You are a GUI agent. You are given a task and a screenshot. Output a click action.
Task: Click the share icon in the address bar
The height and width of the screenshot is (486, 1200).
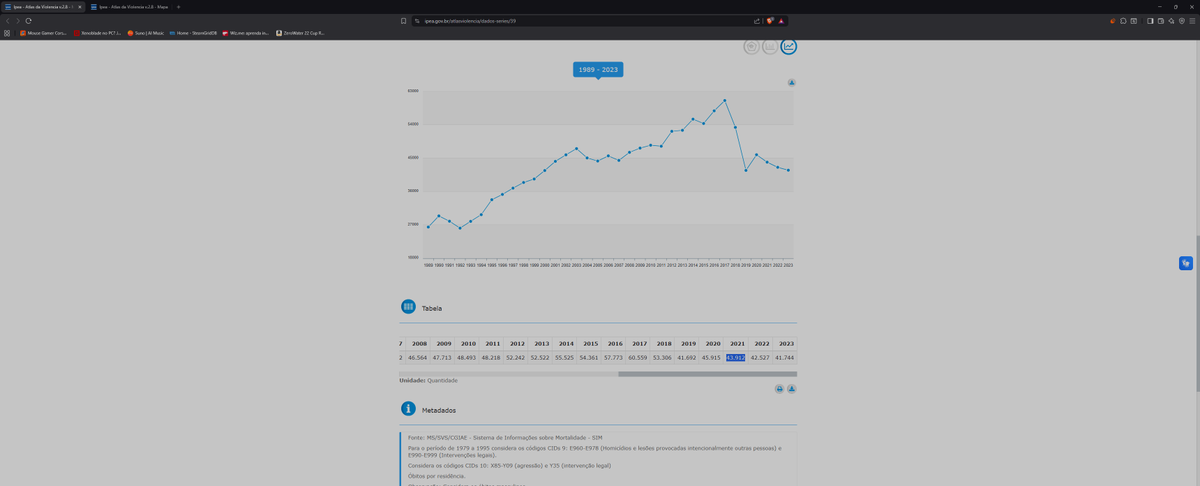(757, 20)
